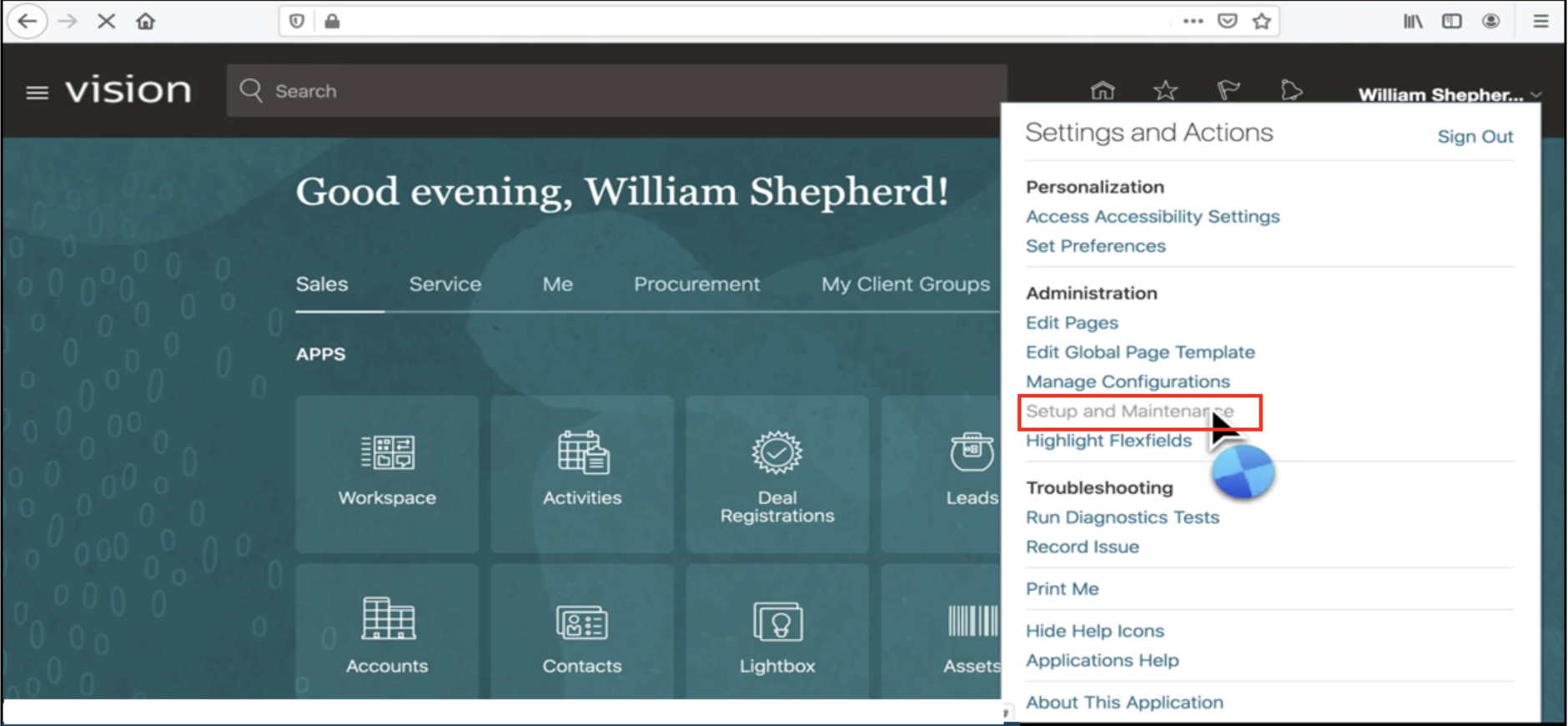
Task: Open the Activities app icon
Action: point(582,472)
